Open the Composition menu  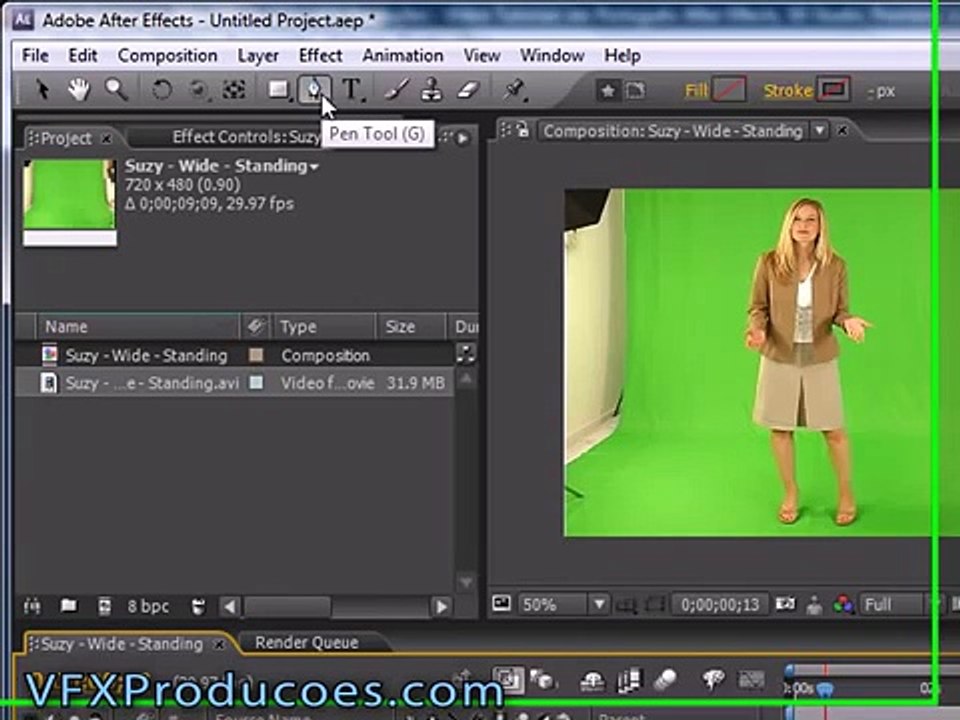[167, 56]
